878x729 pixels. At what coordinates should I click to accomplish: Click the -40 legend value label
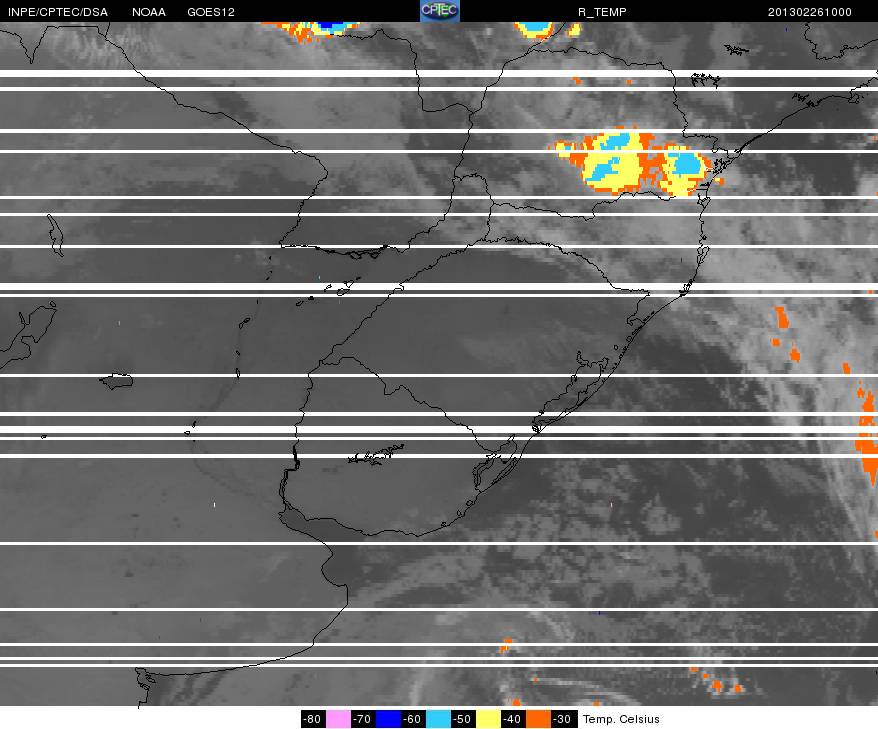pyautogui.click(x=513, y=719)
